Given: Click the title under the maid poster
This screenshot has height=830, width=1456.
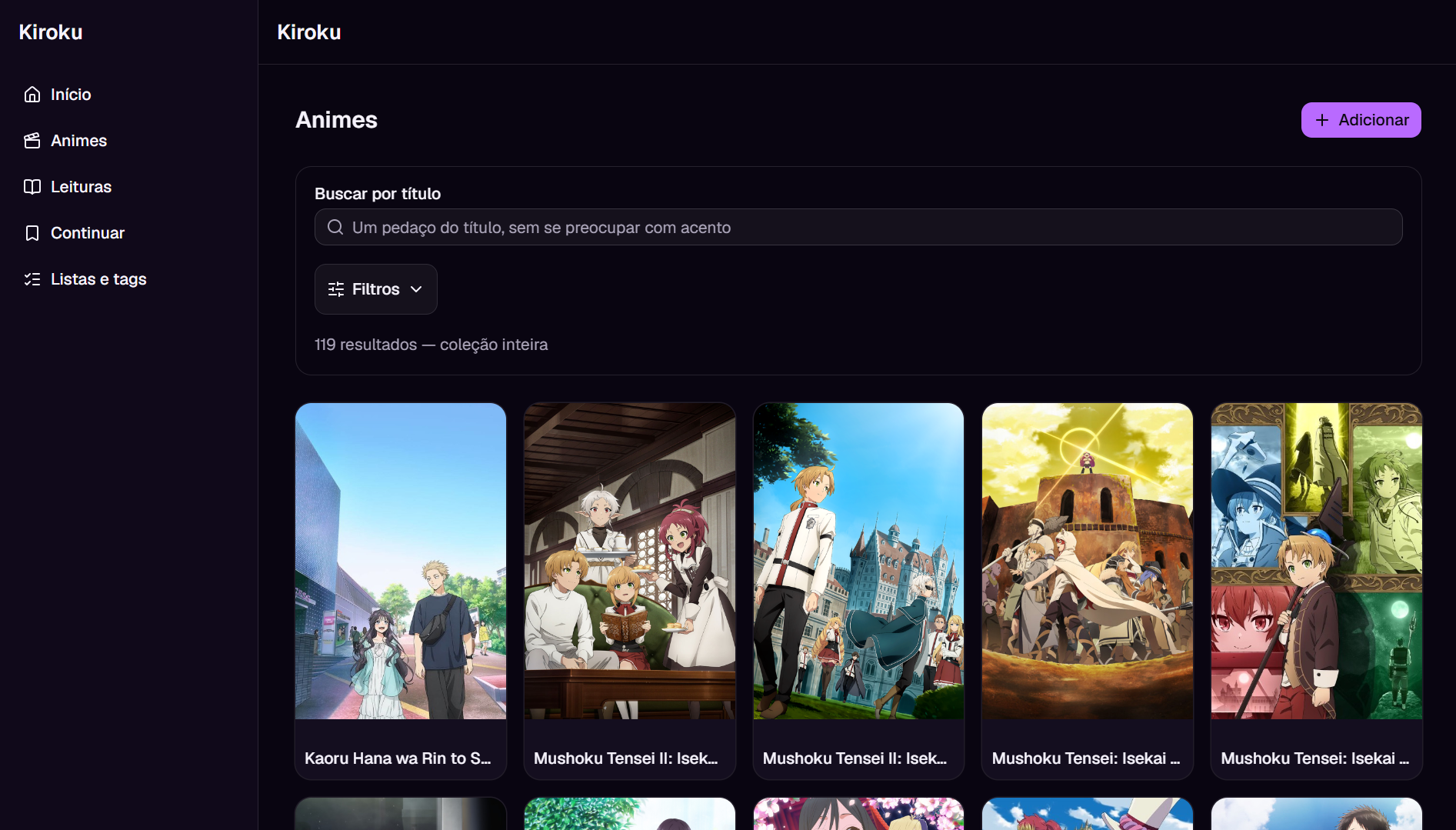Looking at the screenshot, I should (x=626, y=758).
